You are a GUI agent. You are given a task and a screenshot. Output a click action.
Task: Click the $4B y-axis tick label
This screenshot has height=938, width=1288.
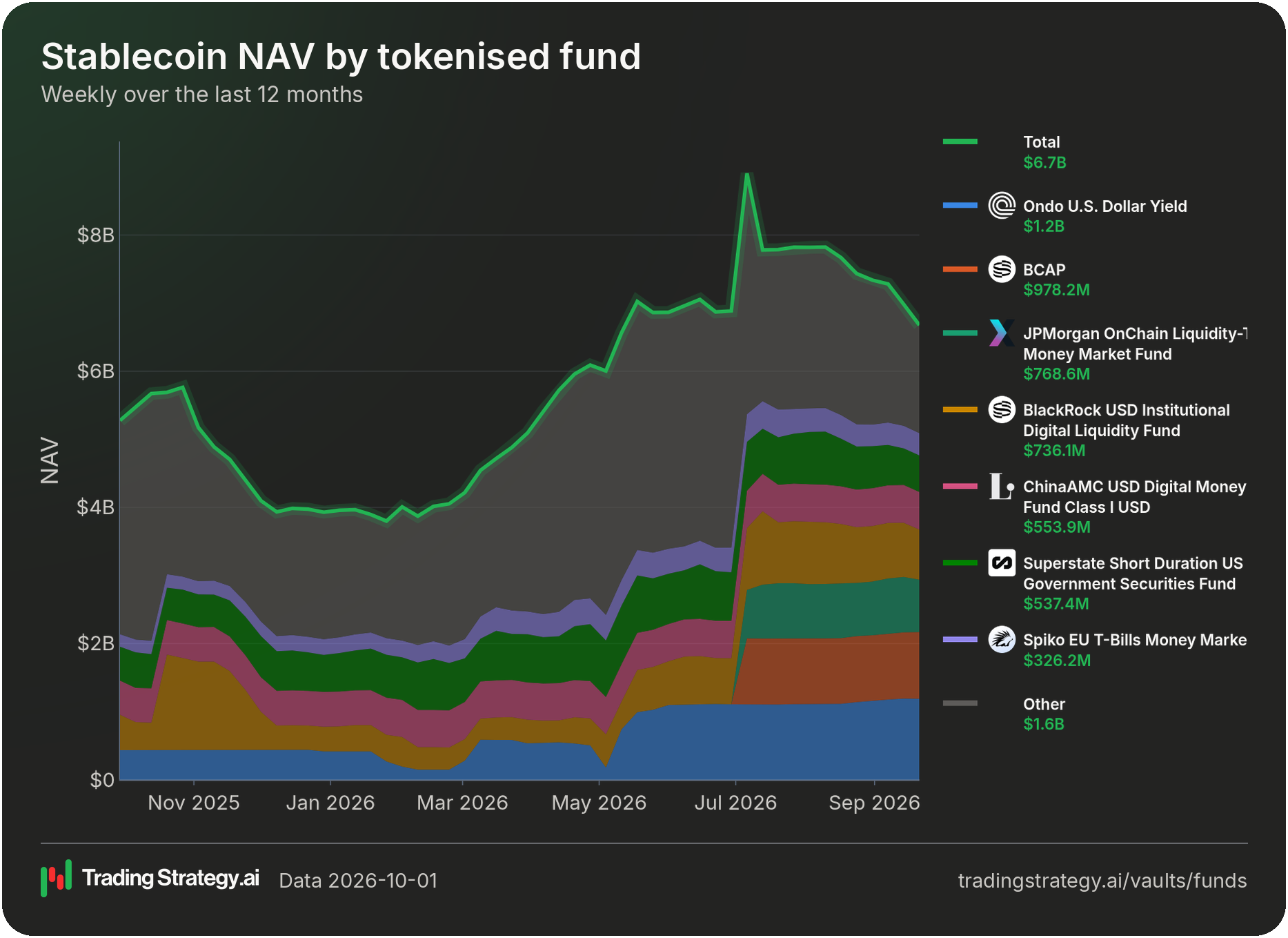tap(96, 507)
